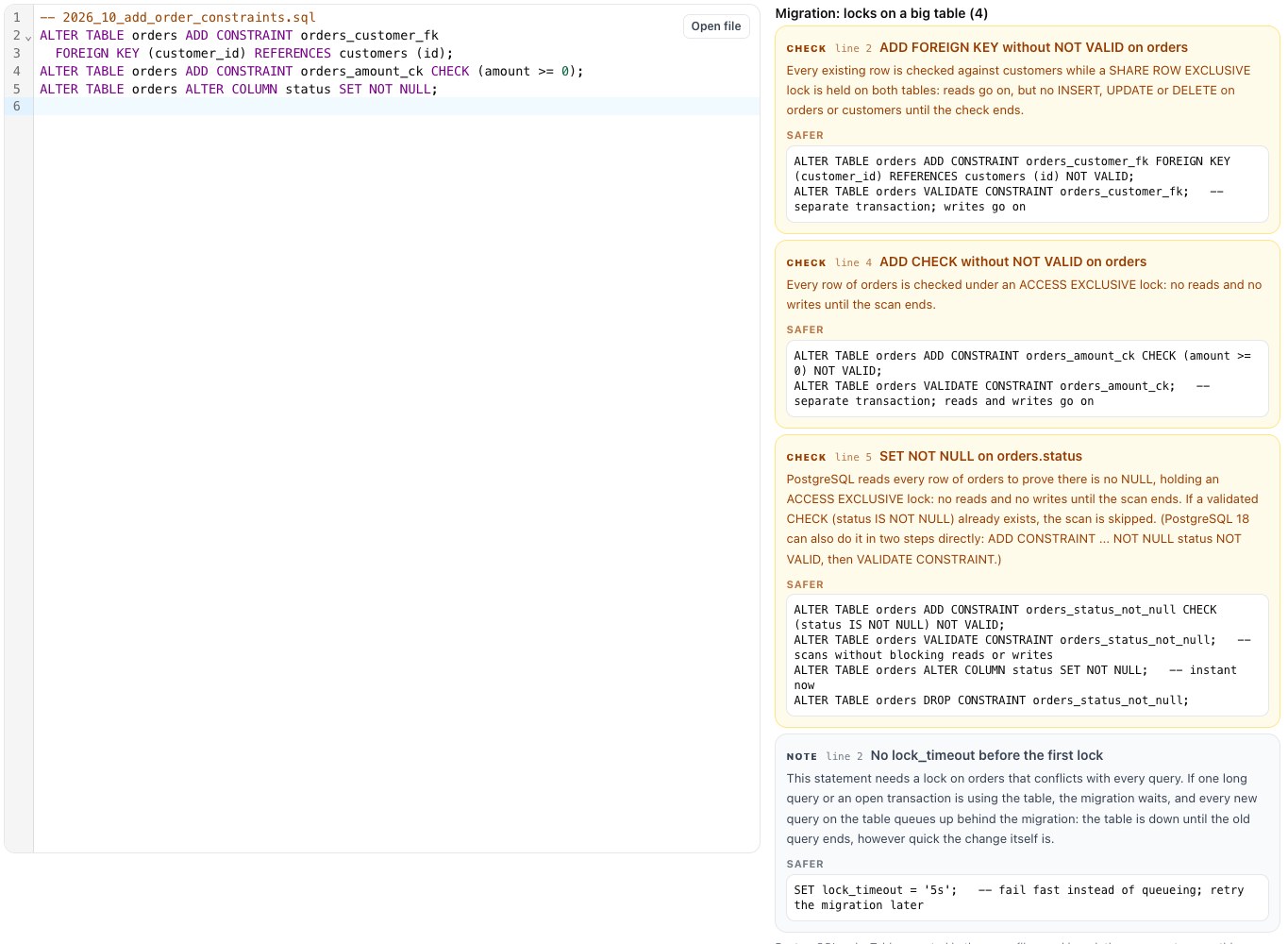Click the 'Migration: locks on a big table (4)' heading
Screen dimensions: 1288x944
[881, 13]
